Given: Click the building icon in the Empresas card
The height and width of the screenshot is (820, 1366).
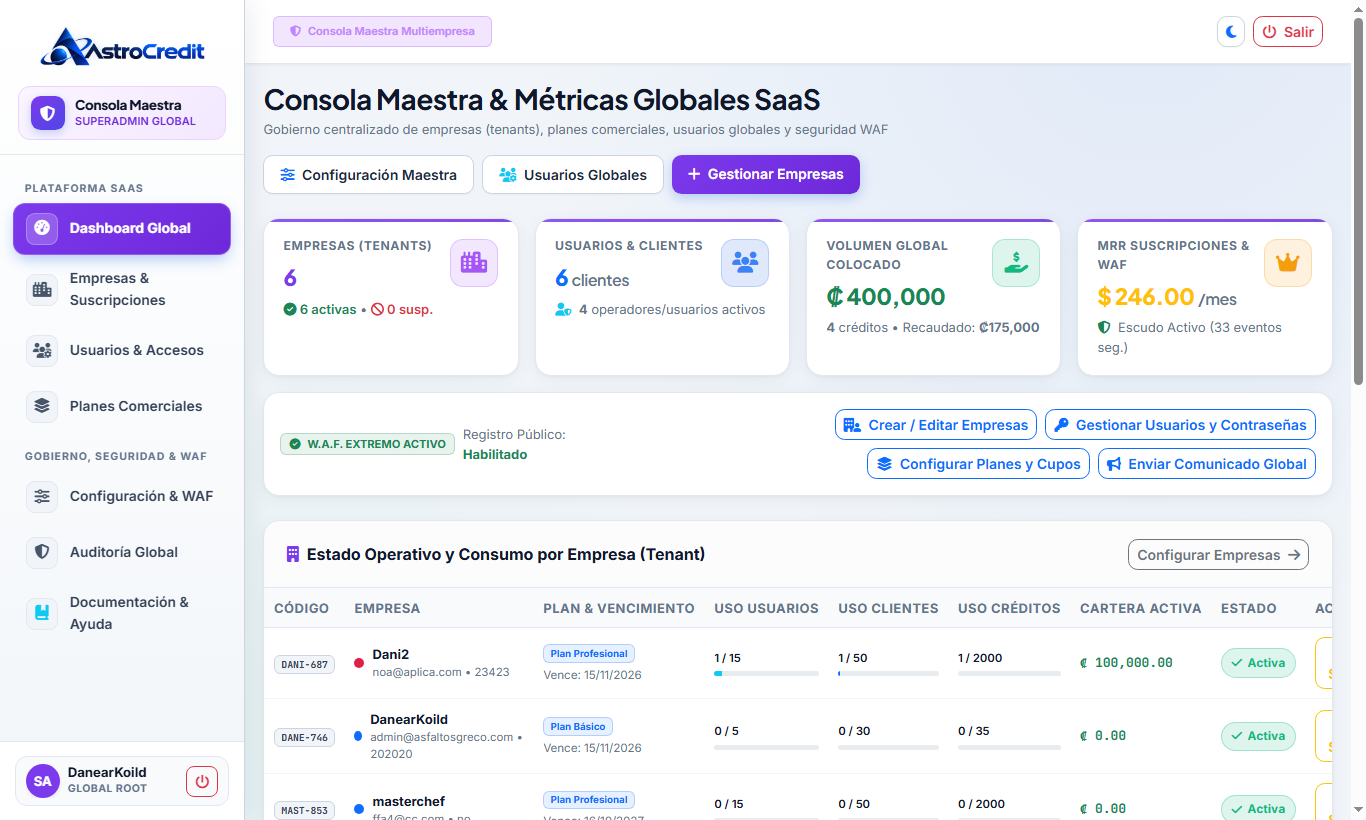Looking at the screenshot, I should (x=474, y=263).
